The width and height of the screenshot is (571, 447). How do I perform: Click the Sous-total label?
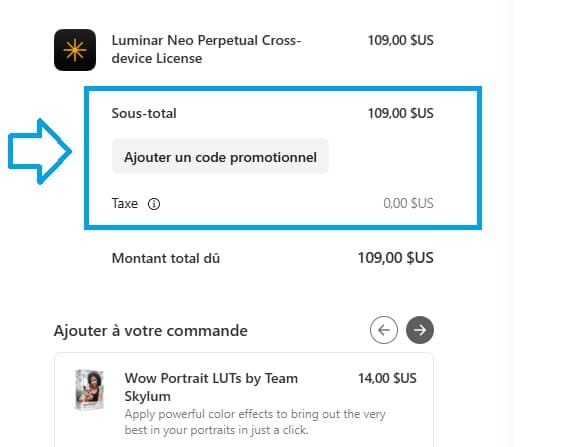144,113
